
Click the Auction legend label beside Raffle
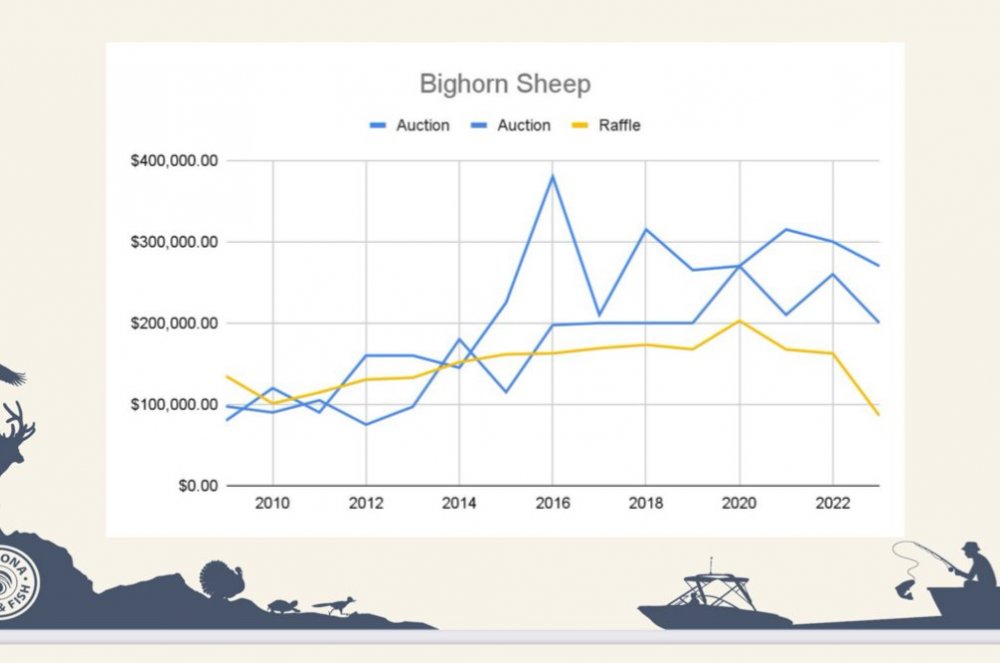point(524,126)
